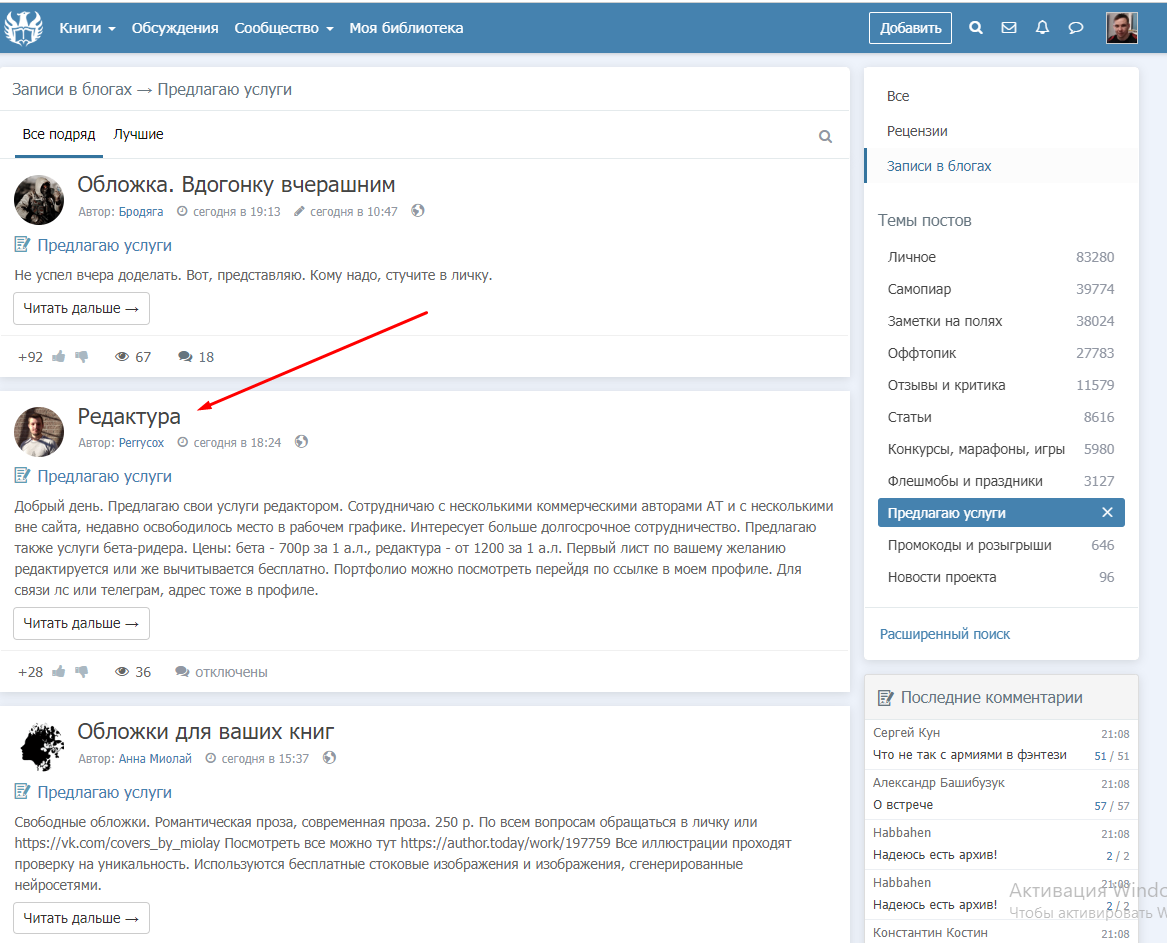Open Perrycox's avatar picture
Viewport: 1167px width, 943px height.
39,432
